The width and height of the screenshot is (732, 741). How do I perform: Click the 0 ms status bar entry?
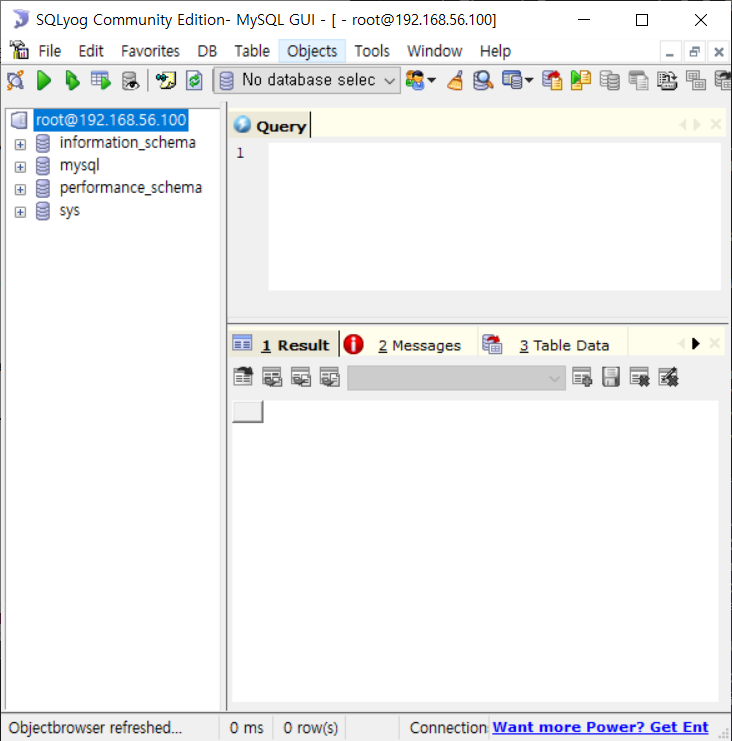(x=246, y=728)
